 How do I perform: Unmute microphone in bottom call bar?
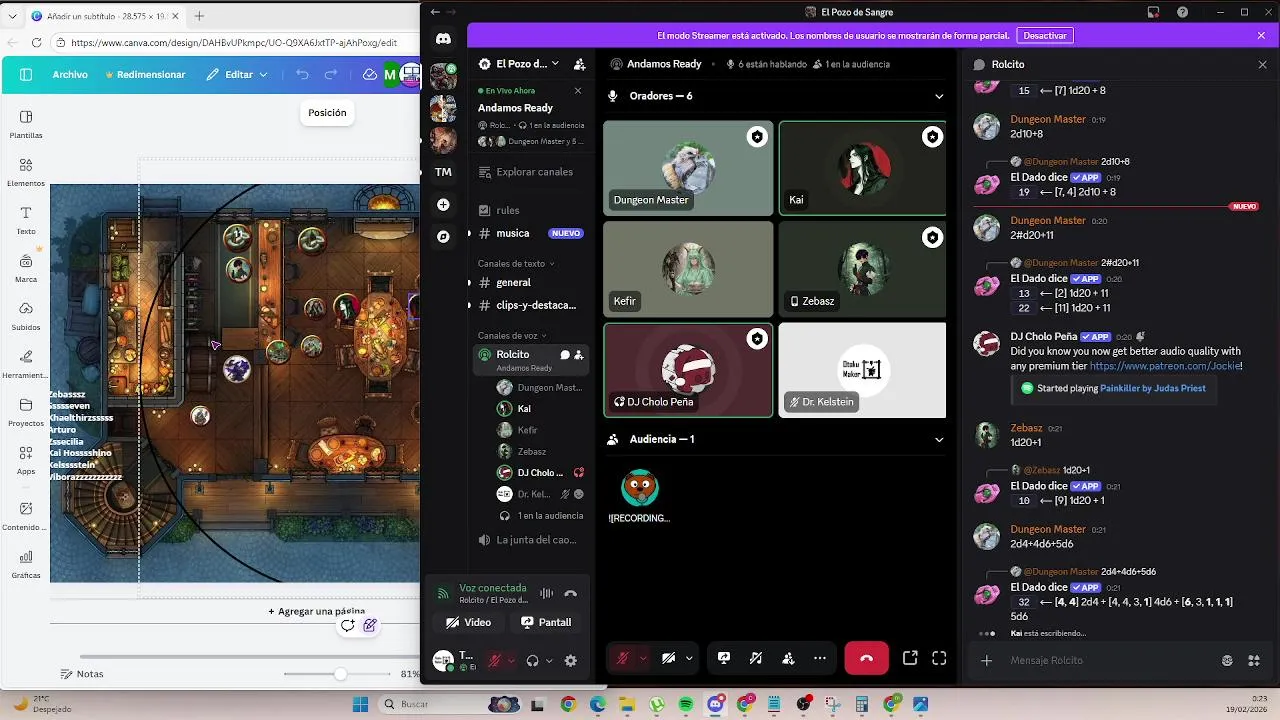(622, 658)
